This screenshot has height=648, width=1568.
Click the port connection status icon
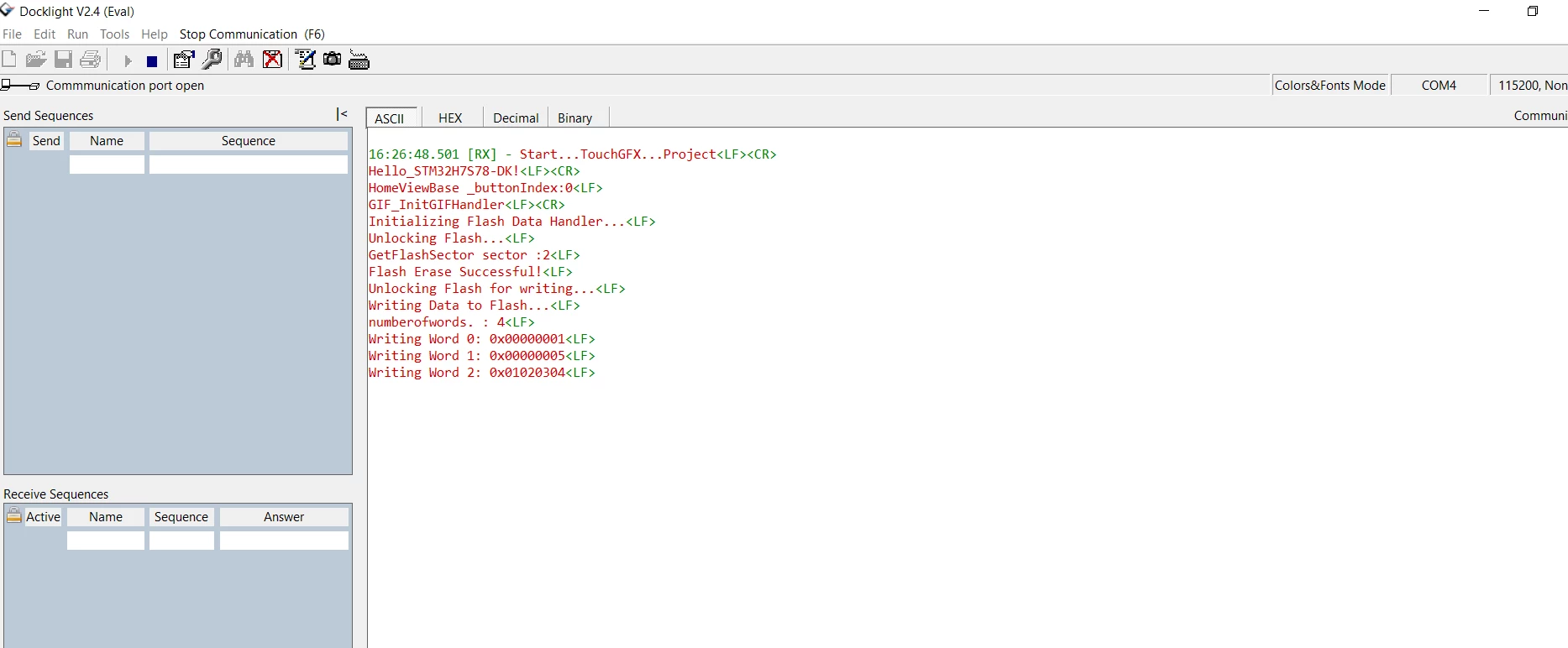tap(20, 85)
